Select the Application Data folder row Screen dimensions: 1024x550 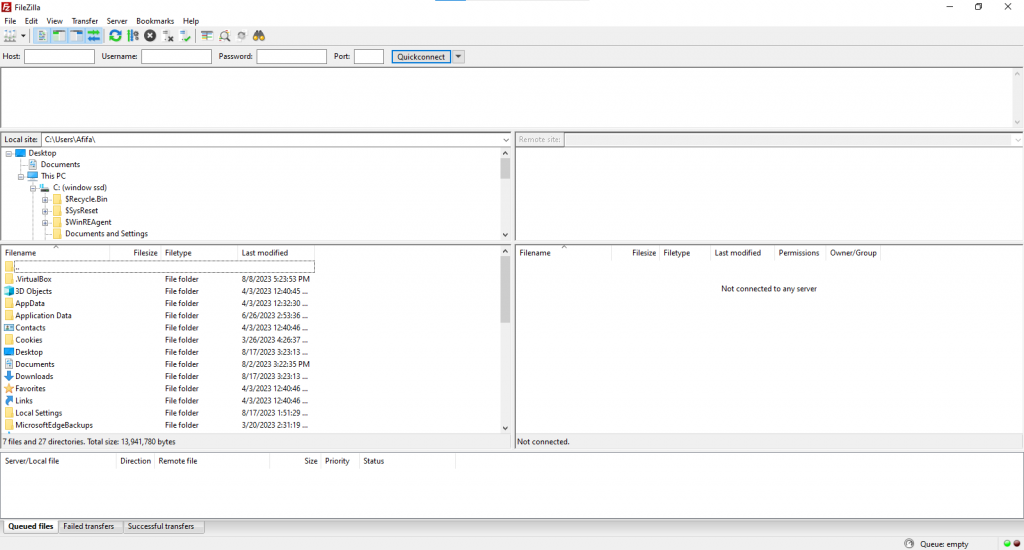159,315
